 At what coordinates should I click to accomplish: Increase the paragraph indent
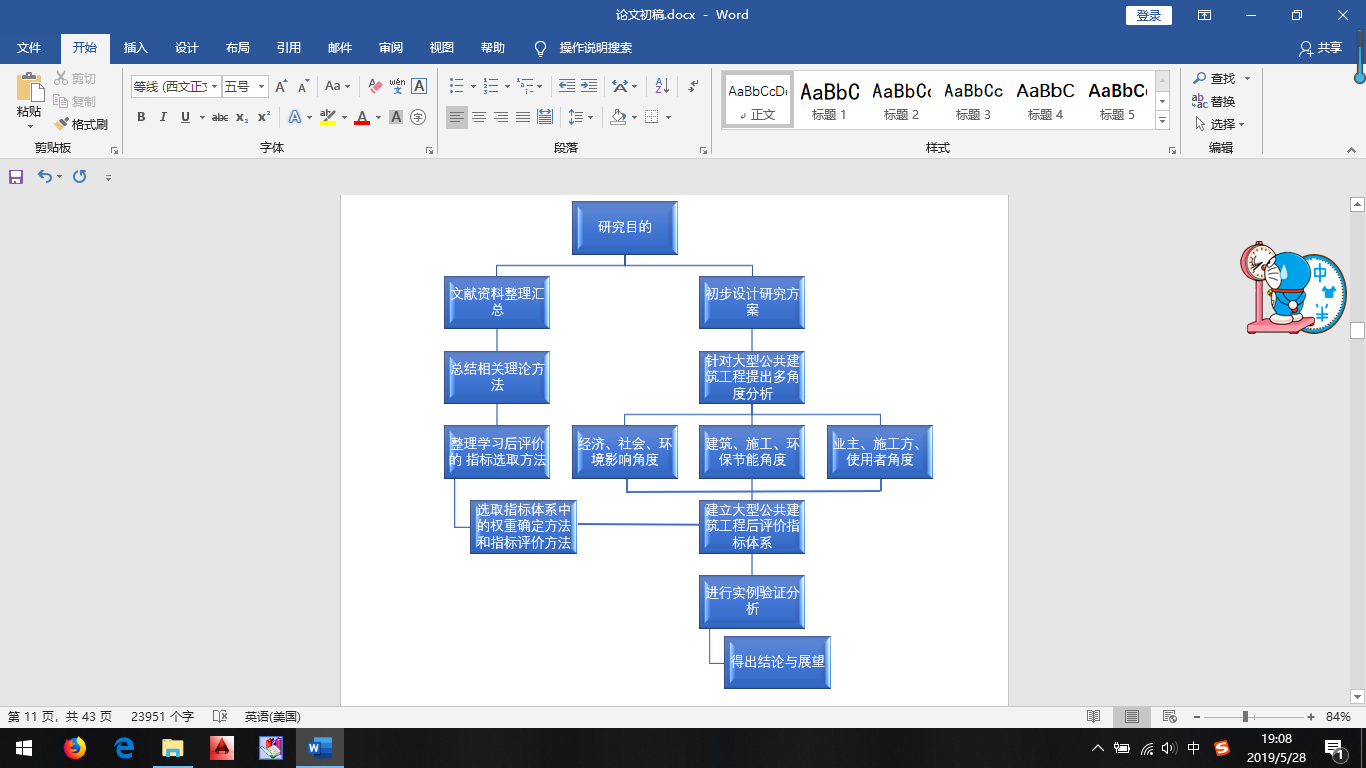point(589,87)
